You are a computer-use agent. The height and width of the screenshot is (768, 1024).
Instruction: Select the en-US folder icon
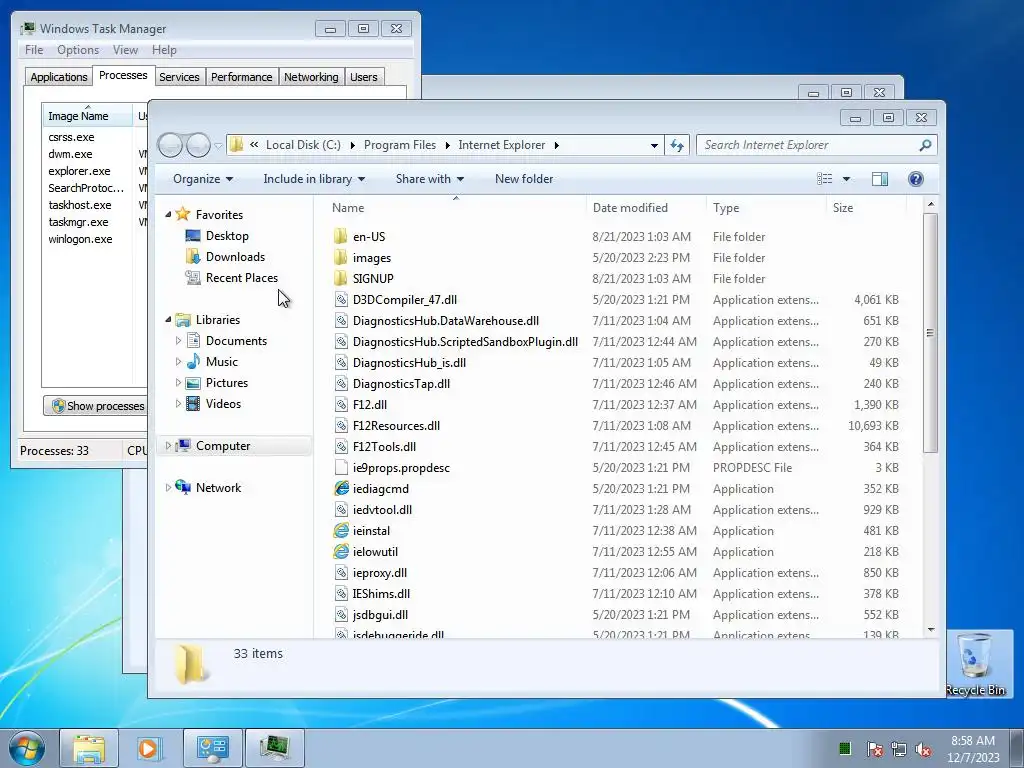coord(340,236)
